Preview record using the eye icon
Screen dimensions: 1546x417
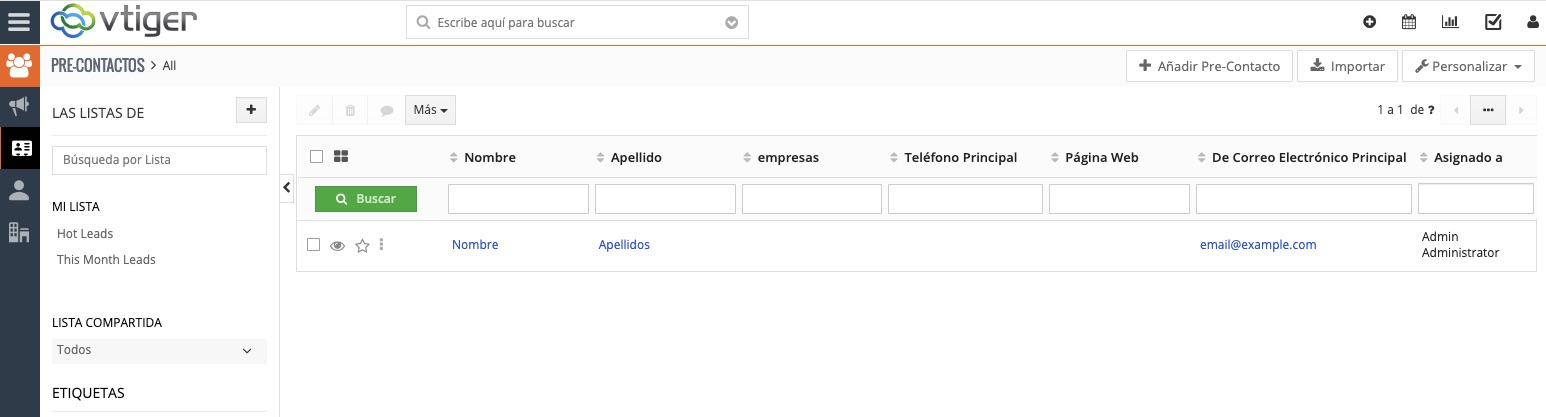click(338, 246)
